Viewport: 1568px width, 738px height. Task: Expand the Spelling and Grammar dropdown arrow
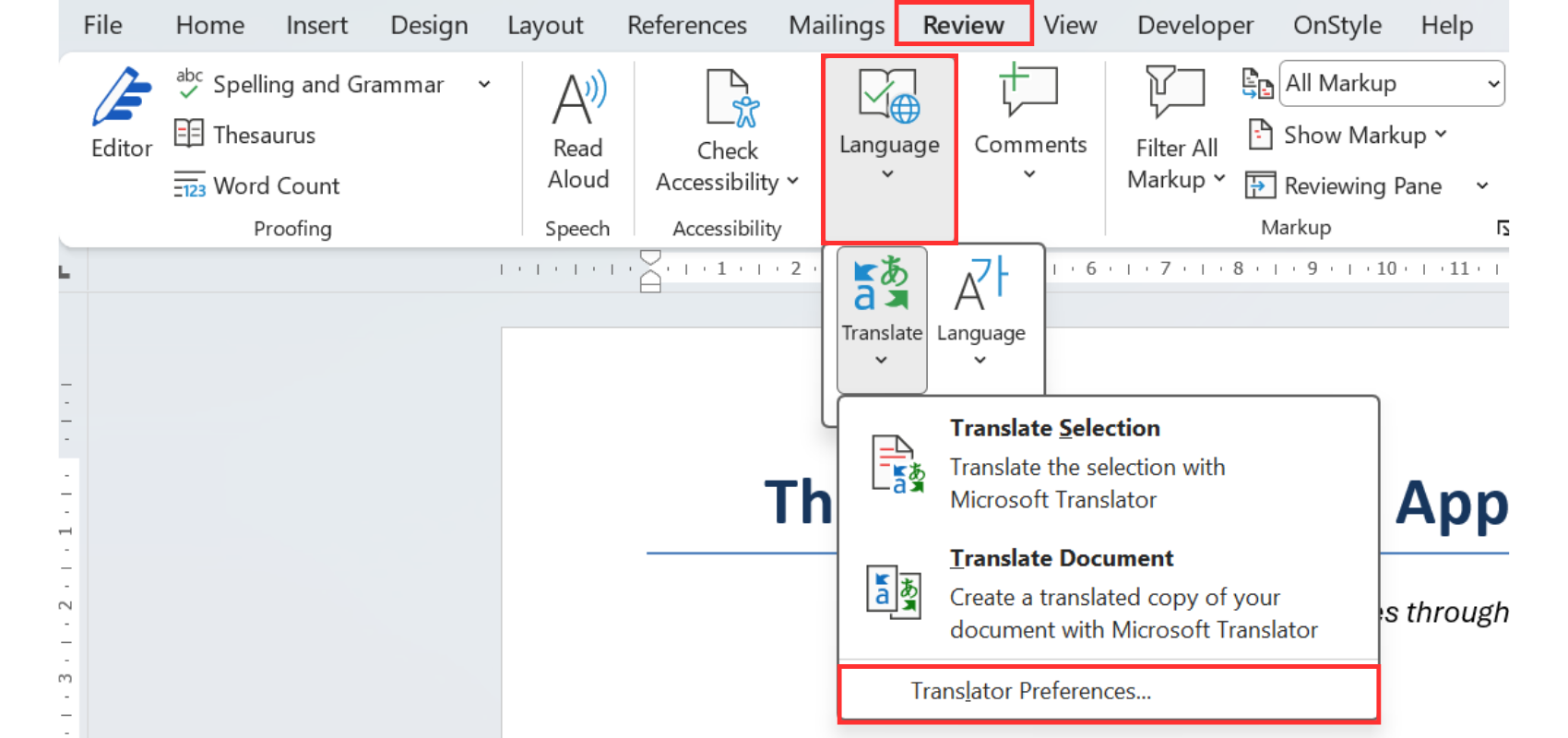click(x=483, y=85)
